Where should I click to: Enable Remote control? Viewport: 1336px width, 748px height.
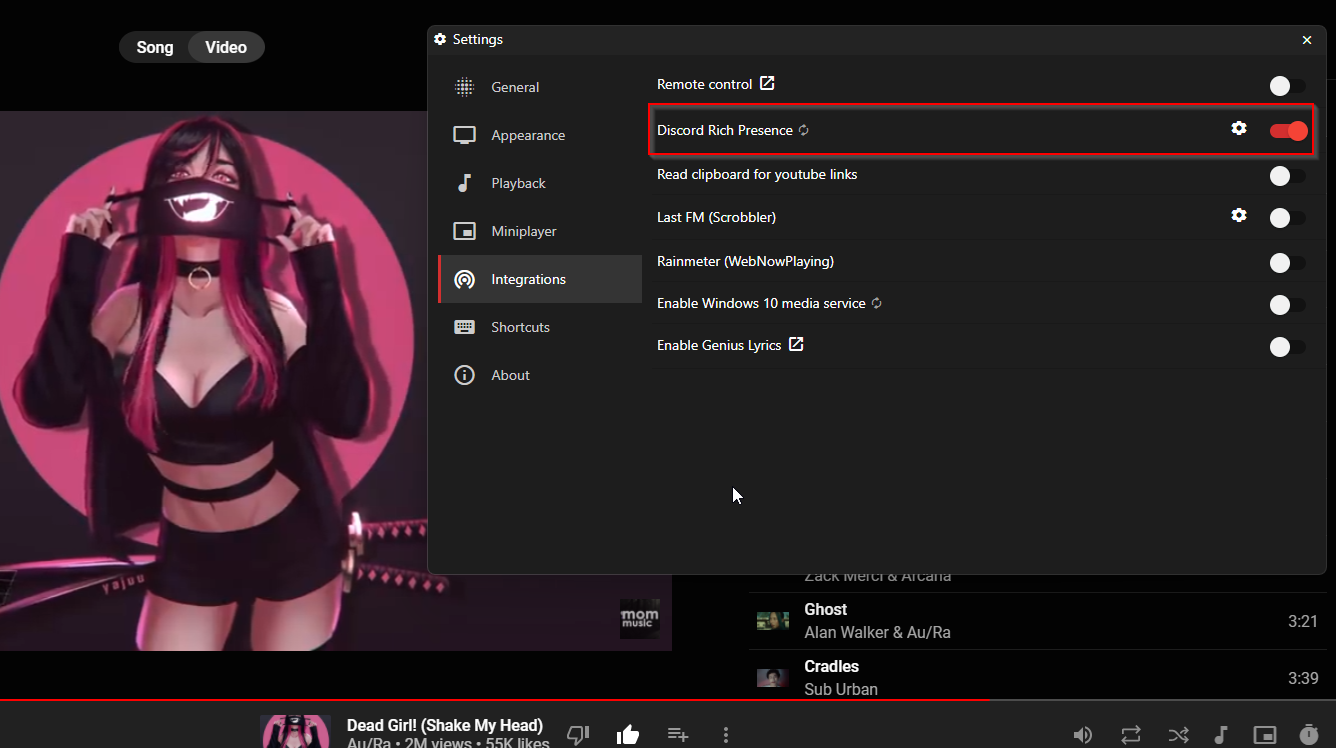point(1287,86)
